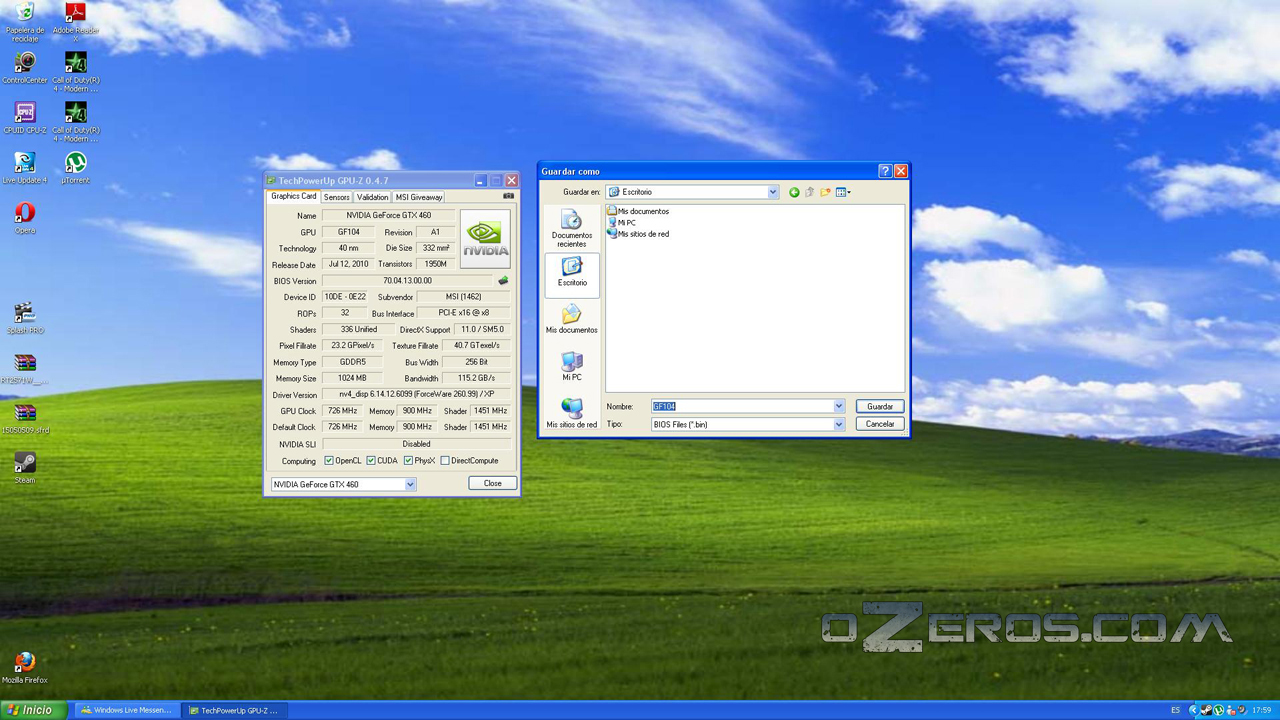Image resolution: width=1280 pixels, height=720 pixels.
Task: Click the ES language indicator in taskbar
Action: [1175, 710]
